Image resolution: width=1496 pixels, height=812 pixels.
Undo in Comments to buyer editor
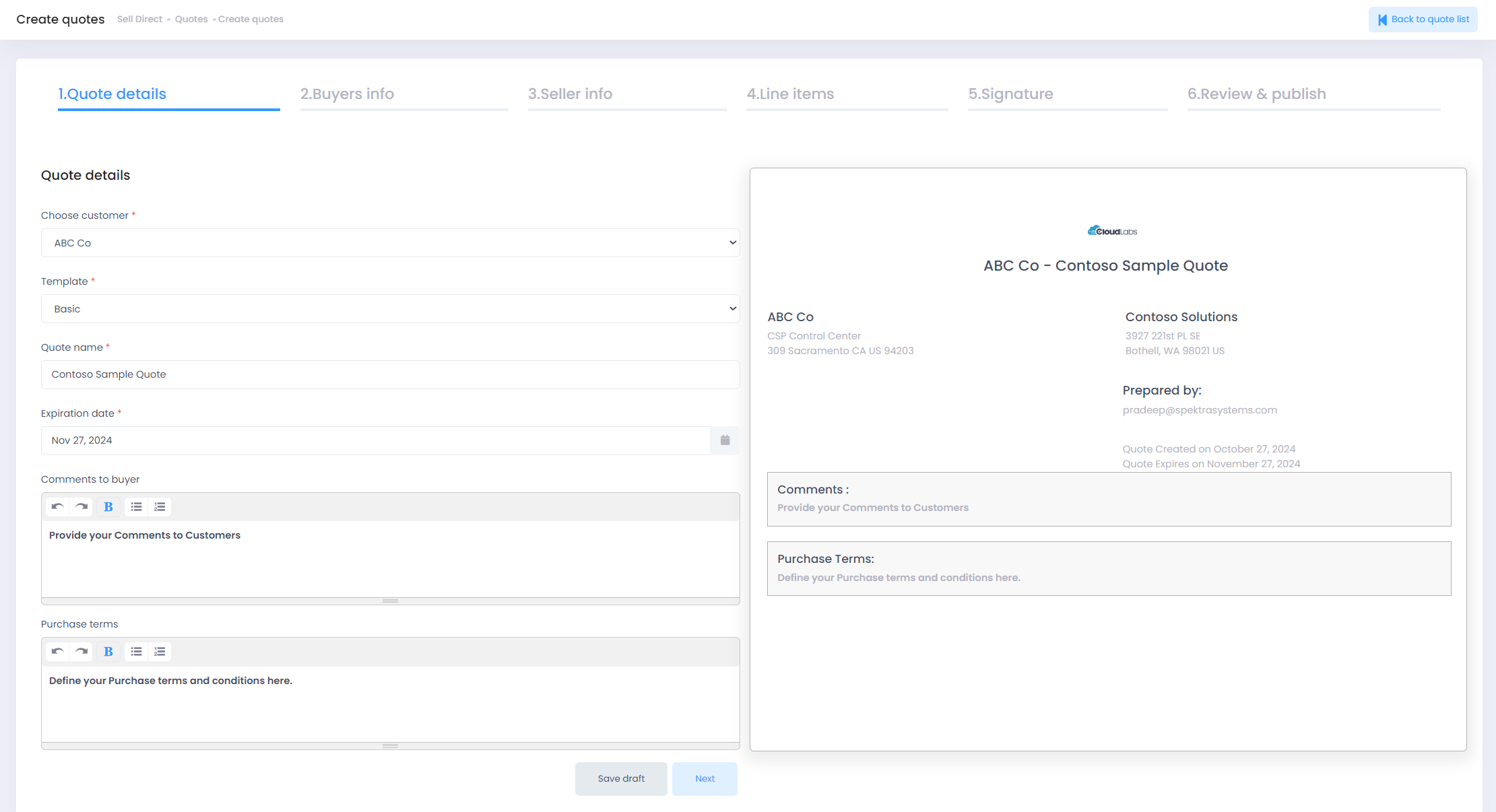pyautogui.click(x=58, y=506)
